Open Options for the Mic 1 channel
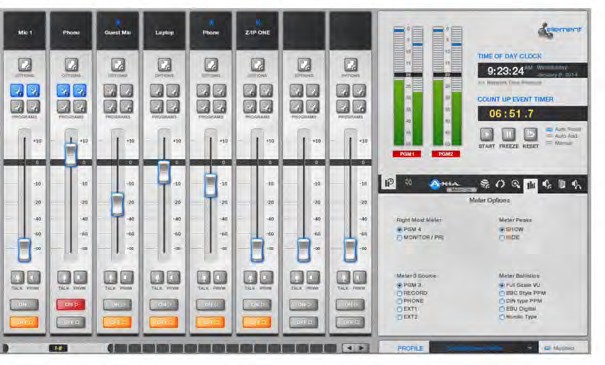 coord(25,65)
